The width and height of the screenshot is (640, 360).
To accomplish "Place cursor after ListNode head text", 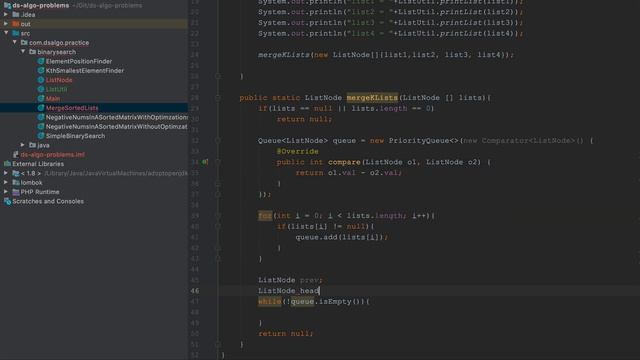I will point(319,291).
